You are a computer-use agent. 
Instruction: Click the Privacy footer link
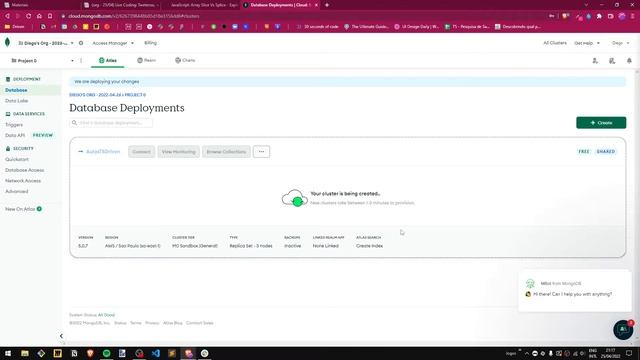tap(152, 323)
